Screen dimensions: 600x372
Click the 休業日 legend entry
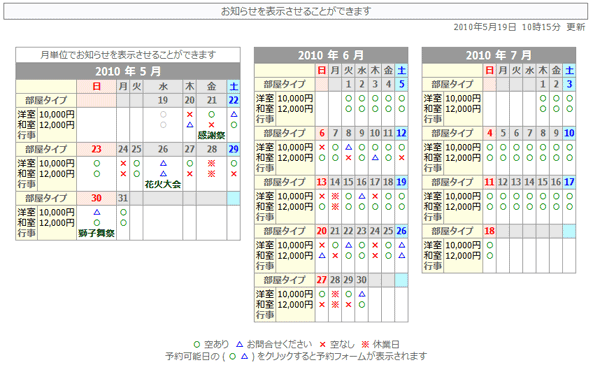[x=380, y=344]
